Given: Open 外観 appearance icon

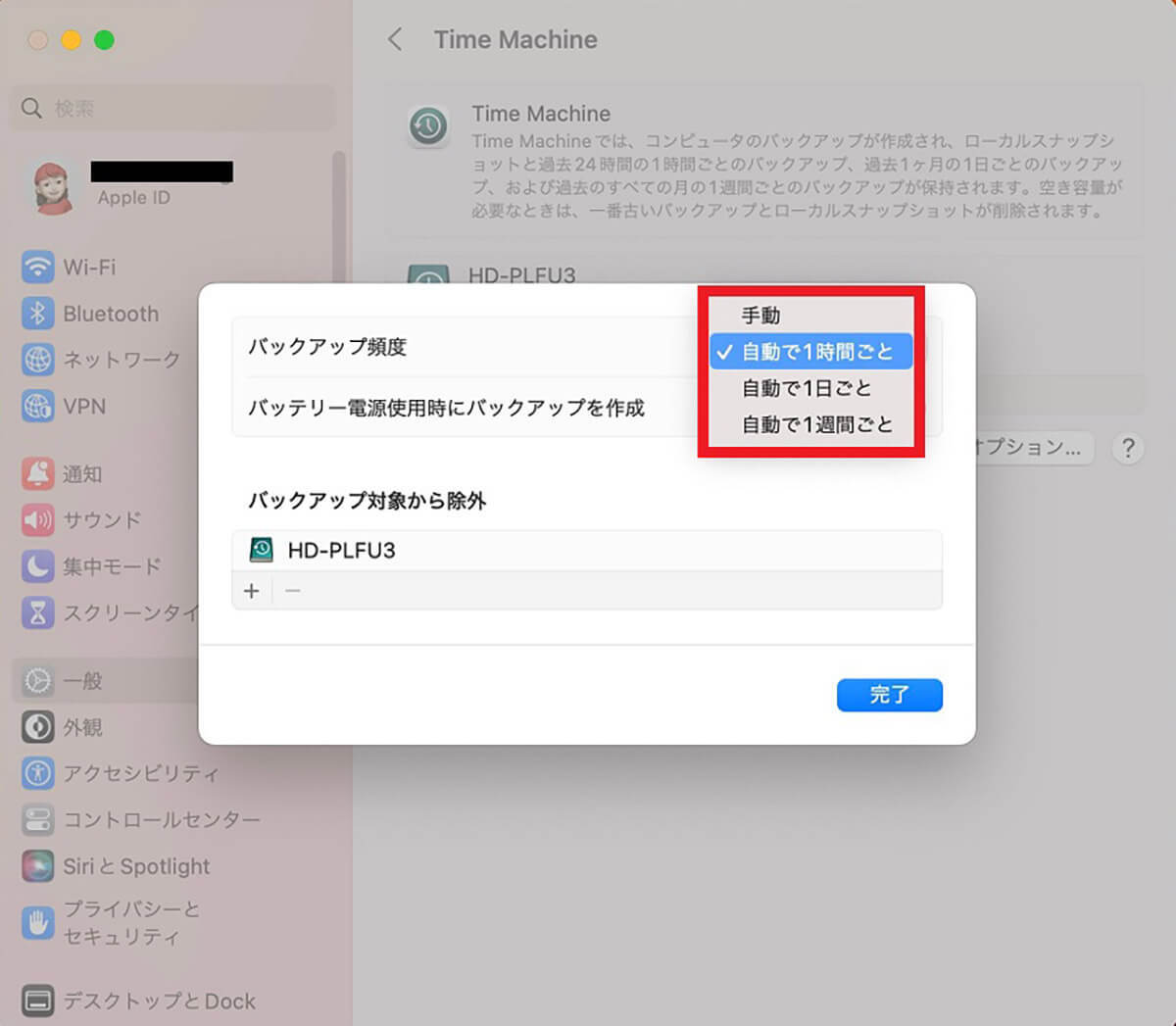Looking at the screenshot, I should click(37, 727).
